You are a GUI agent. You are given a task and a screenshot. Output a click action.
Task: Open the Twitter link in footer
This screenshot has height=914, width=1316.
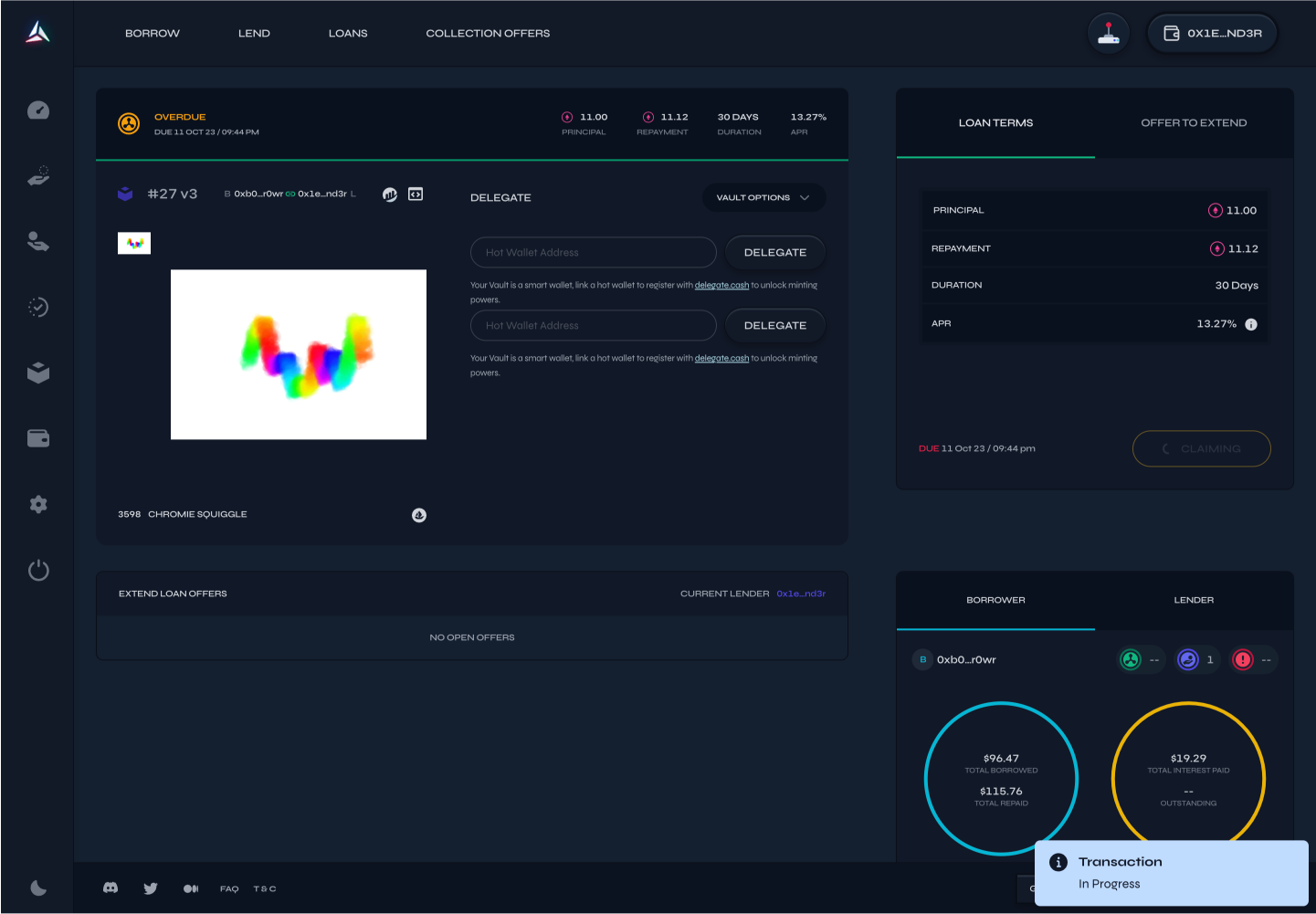coord(151,888)
